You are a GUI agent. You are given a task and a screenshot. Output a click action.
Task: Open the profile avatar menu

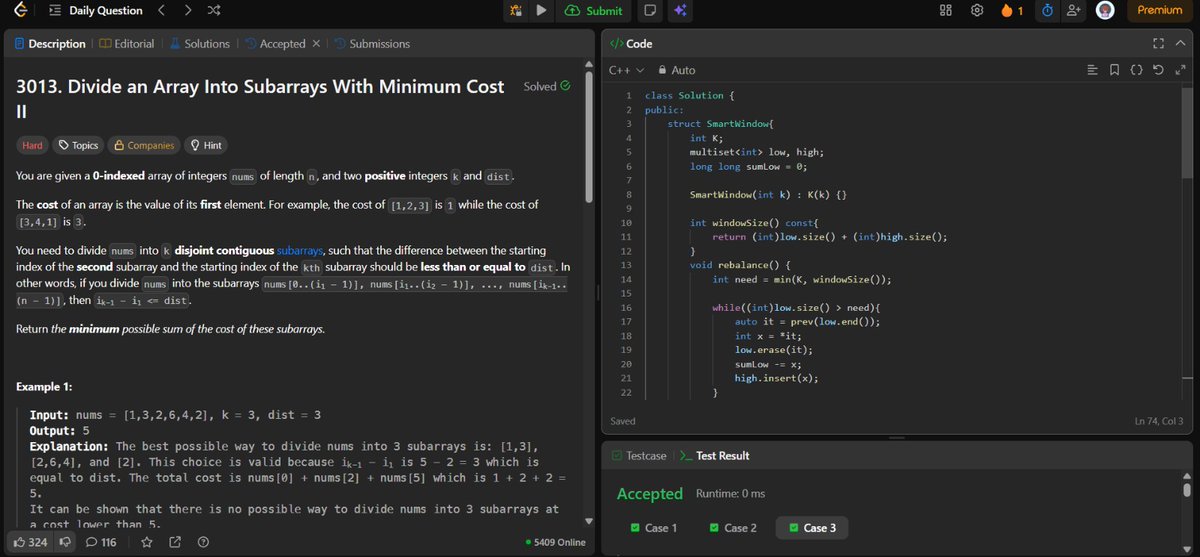coord(1105,11)
